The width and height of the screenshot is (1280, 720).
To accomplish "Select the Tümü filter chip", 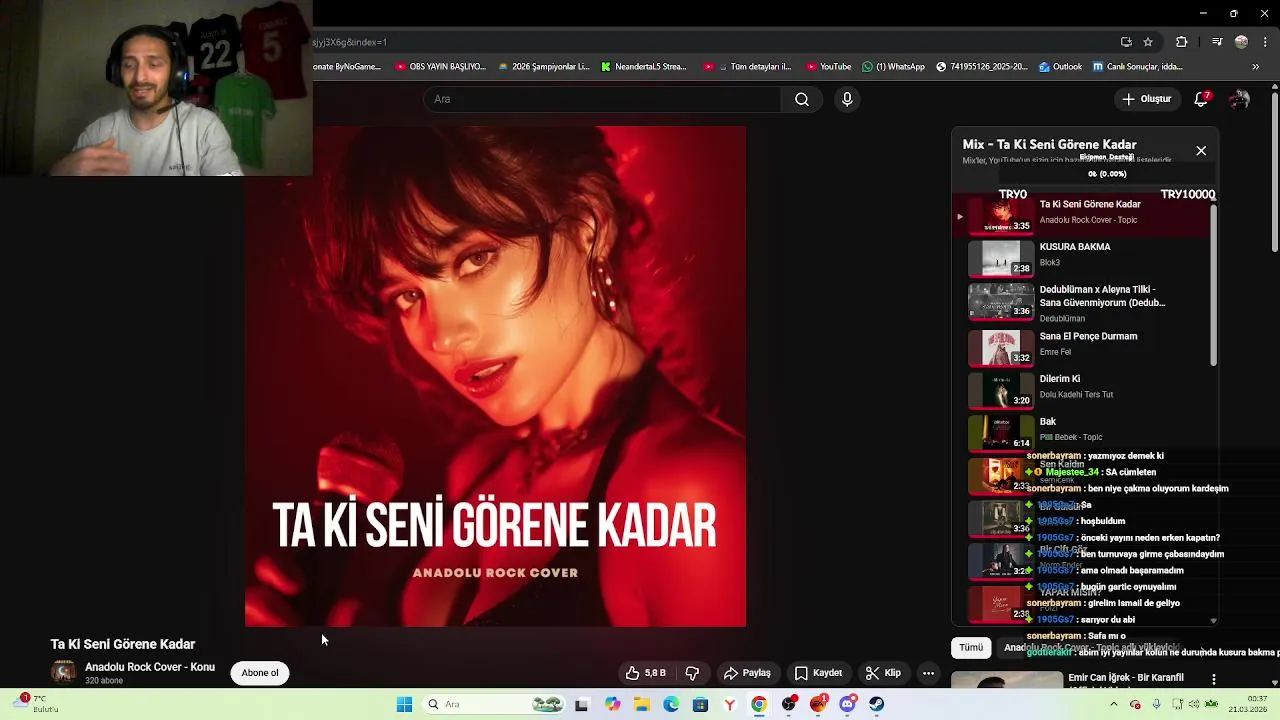I will (x=971, y=647).
